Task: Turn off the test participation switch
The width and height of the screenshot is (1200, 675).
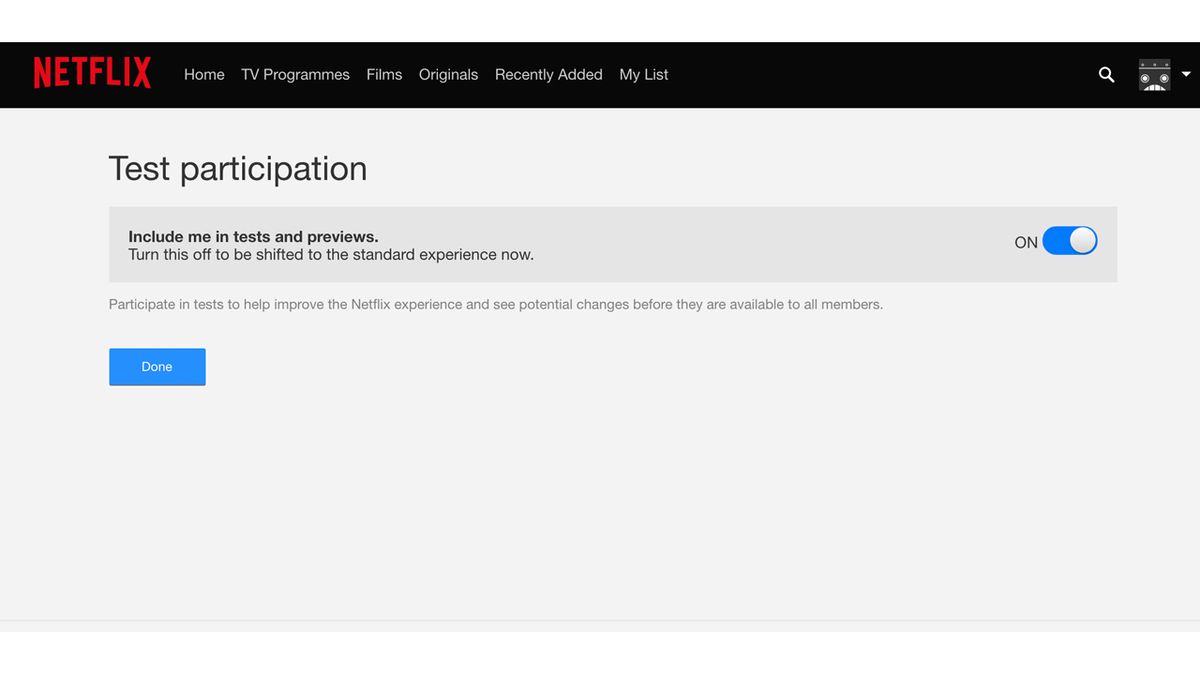Action: point(1069,241)
